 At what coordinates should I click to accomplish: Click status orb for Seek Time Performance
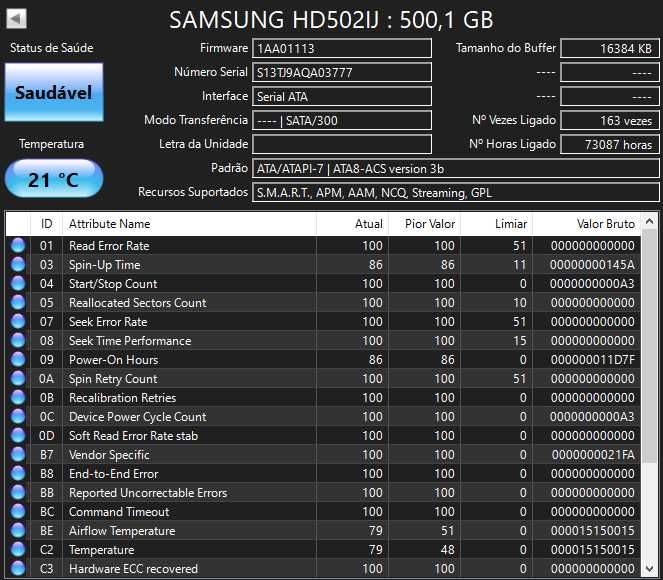[18, 341]
